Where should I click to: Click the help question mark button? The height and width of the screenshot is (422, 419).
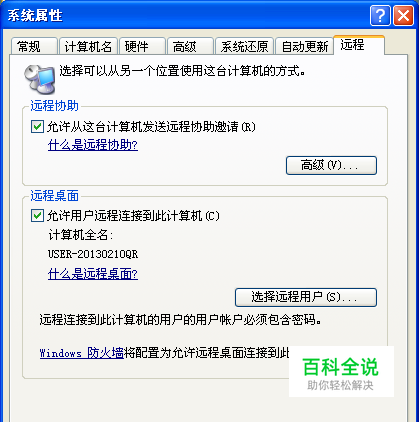tap(380, 15)
